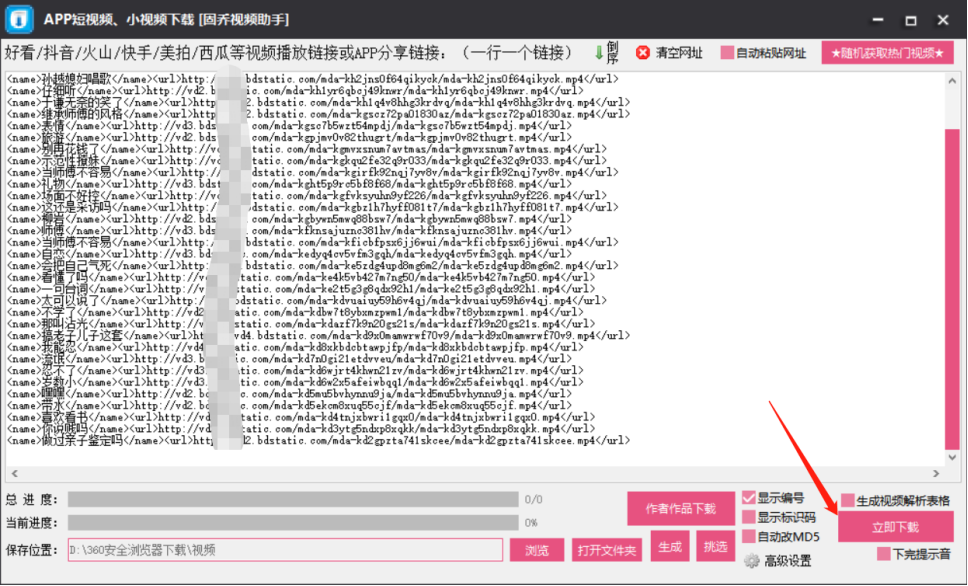Click the app logo icon in title bar
Viewport: 968px width, 586px height.
click(x=19, y=19)
